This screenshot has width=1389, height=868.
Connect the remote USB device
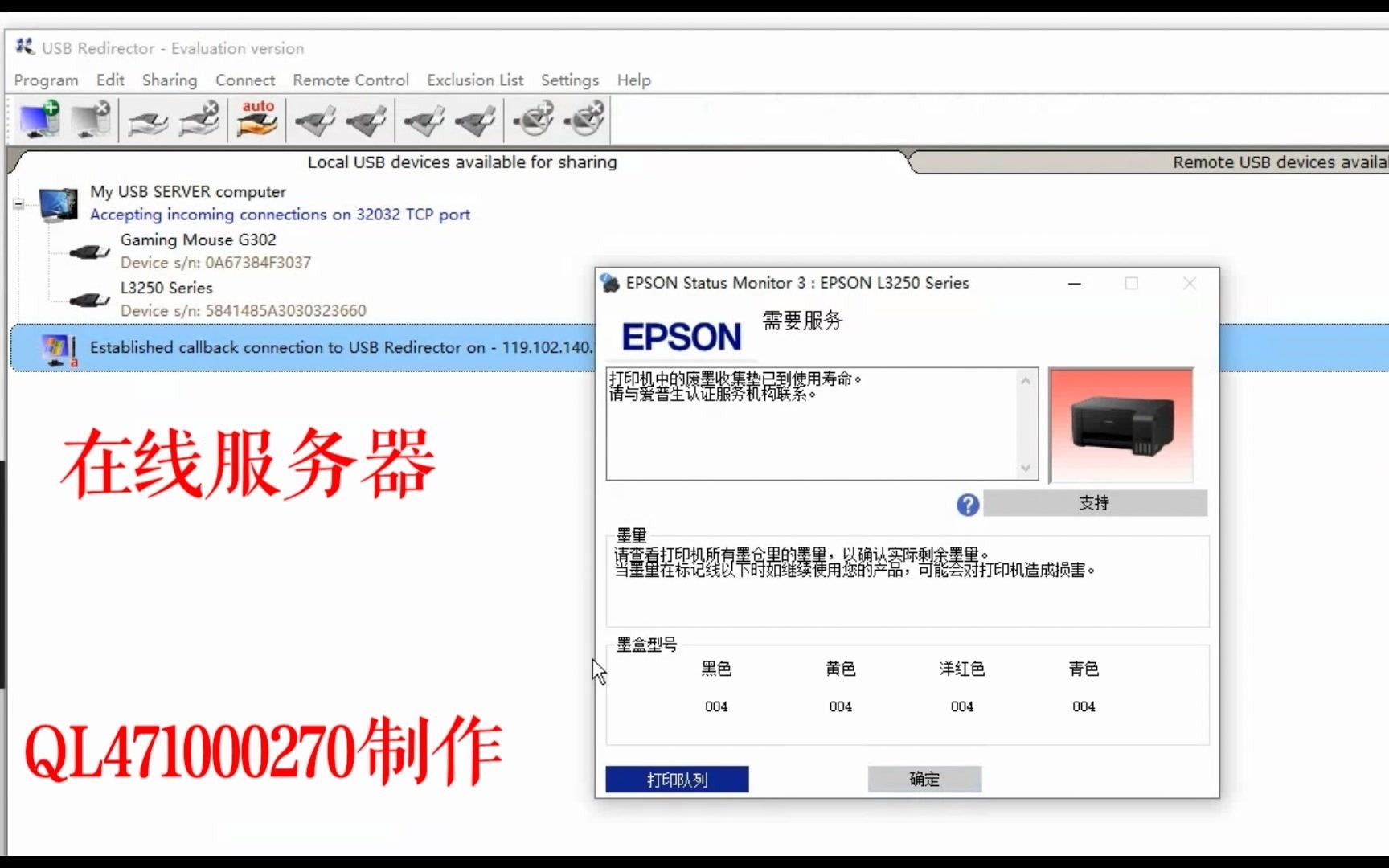click(x=315, y=119)
